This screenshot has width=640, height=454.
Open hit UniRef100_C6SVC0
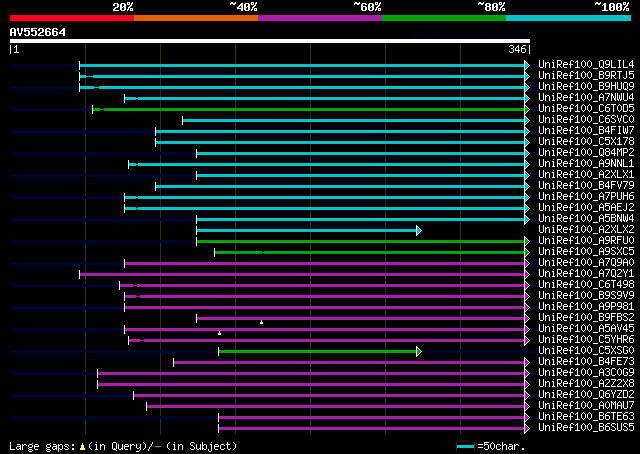click(x=586, y=120)
